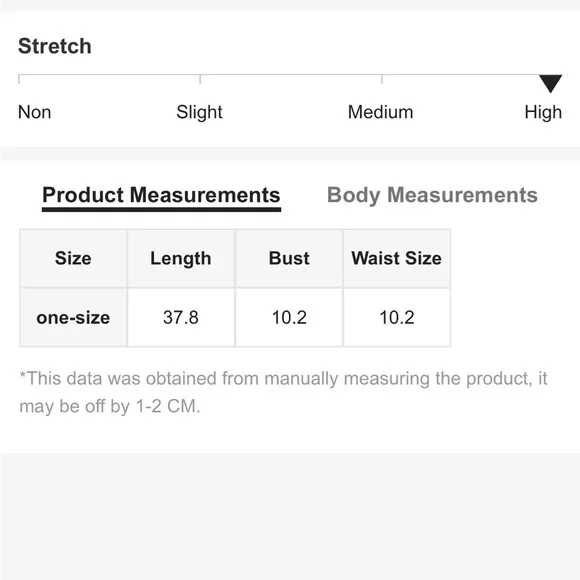The width and height of the screenshot is (580, 580).
Task: Click the Size column header
Action: (73, 258)
